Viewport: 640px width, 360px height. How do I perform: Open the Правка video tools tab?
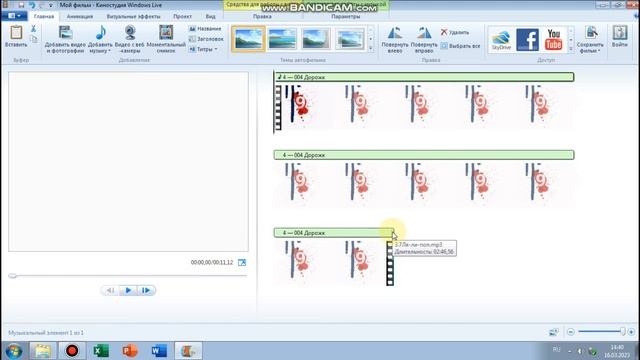[x=262, y=17]
